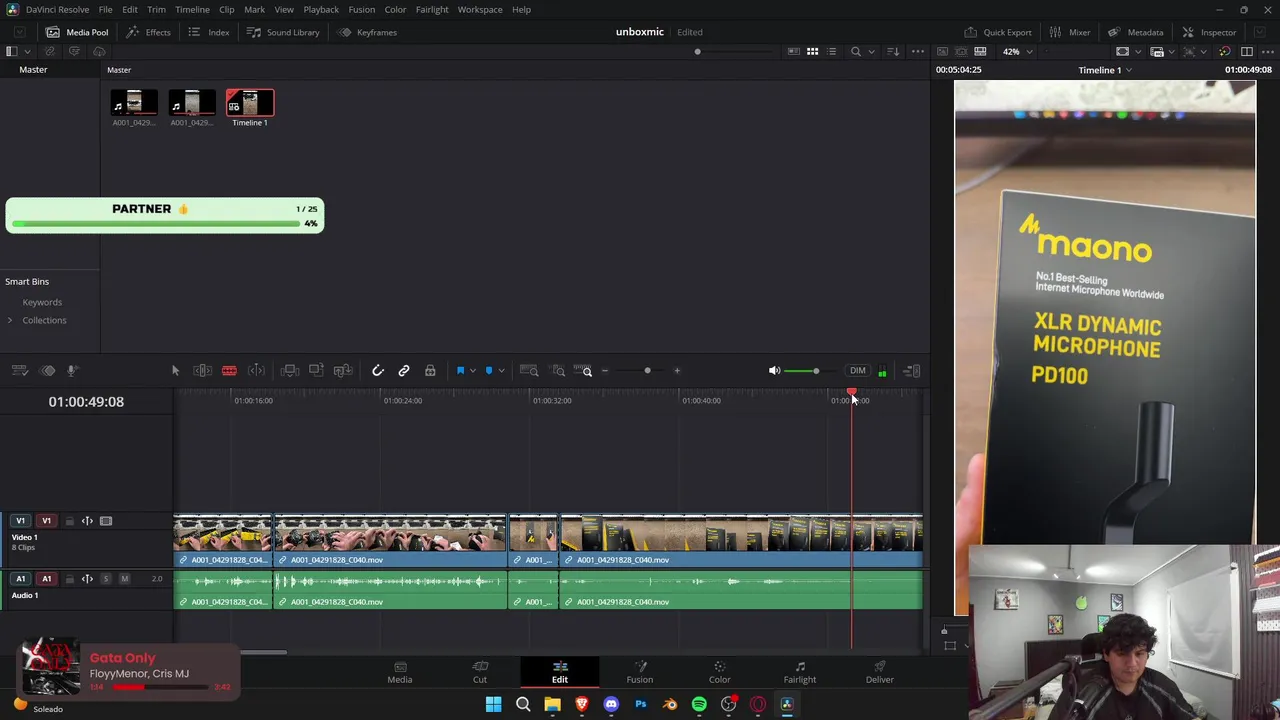Click the Custom Zoom icon

tap(583, 371)
